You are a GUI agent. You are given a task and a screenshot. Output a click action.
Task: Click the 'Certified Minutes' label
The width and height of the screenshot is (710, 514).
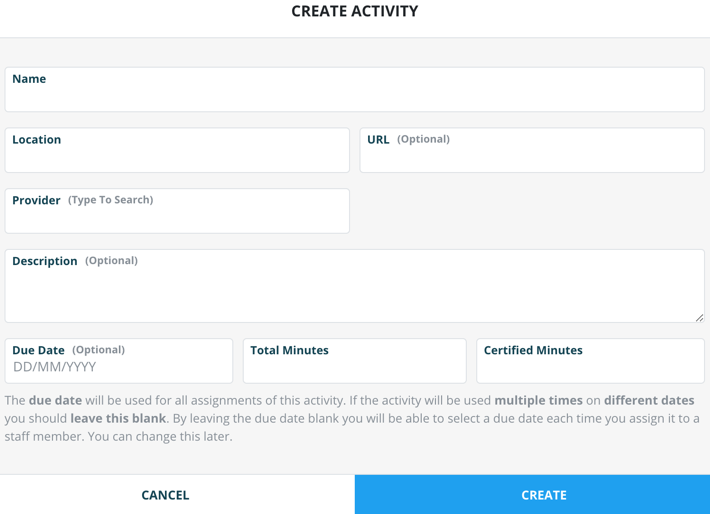click(533, 350)
